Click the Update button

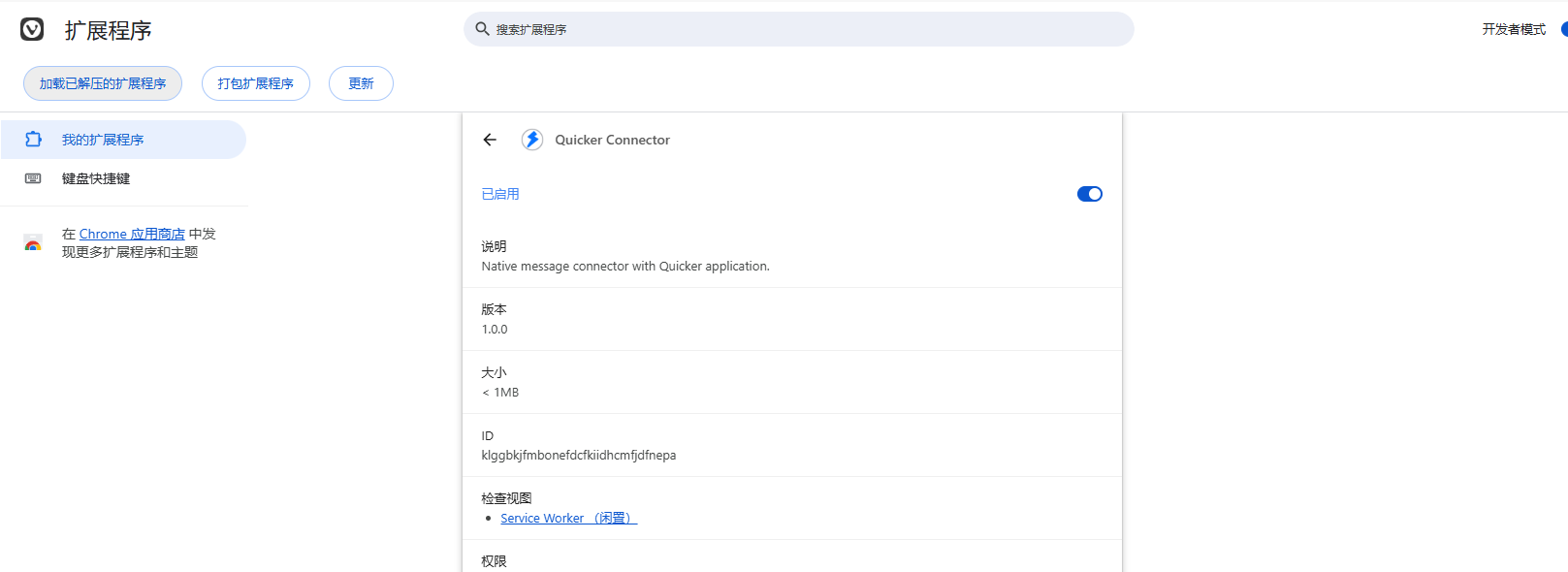coord(361,83)
